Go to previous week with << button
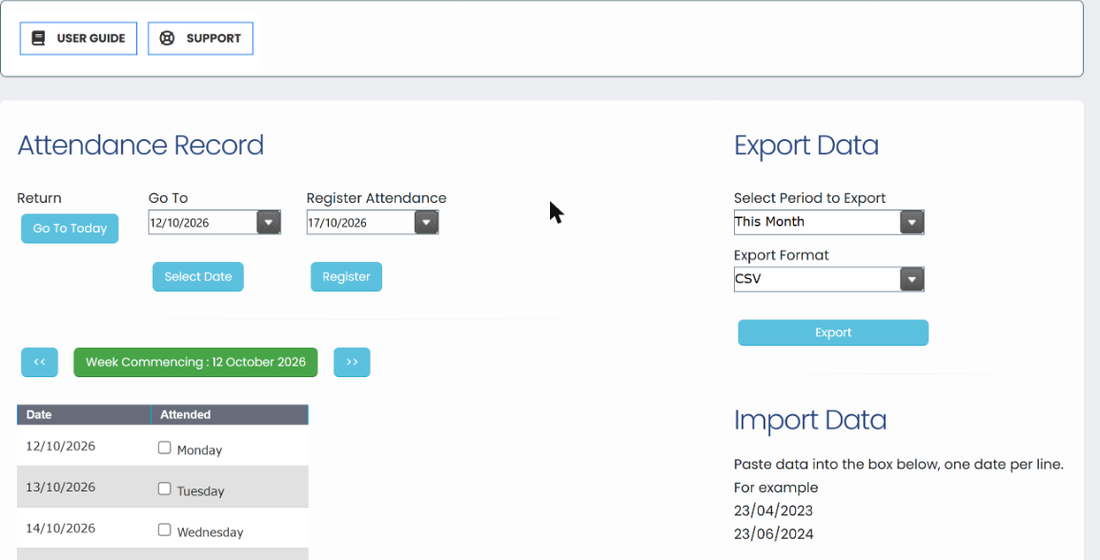Screen dimensions: 1100x560 coord(39,362)
